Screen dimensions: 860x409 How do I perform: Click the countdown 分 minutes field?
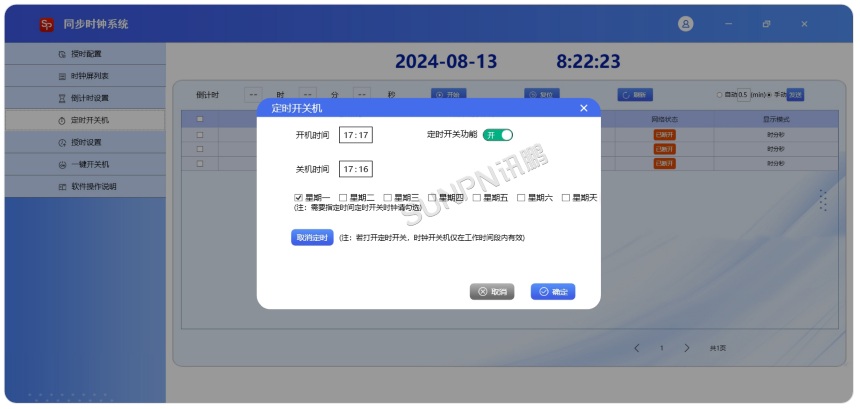pyautogui.click(x=308, y=95)
